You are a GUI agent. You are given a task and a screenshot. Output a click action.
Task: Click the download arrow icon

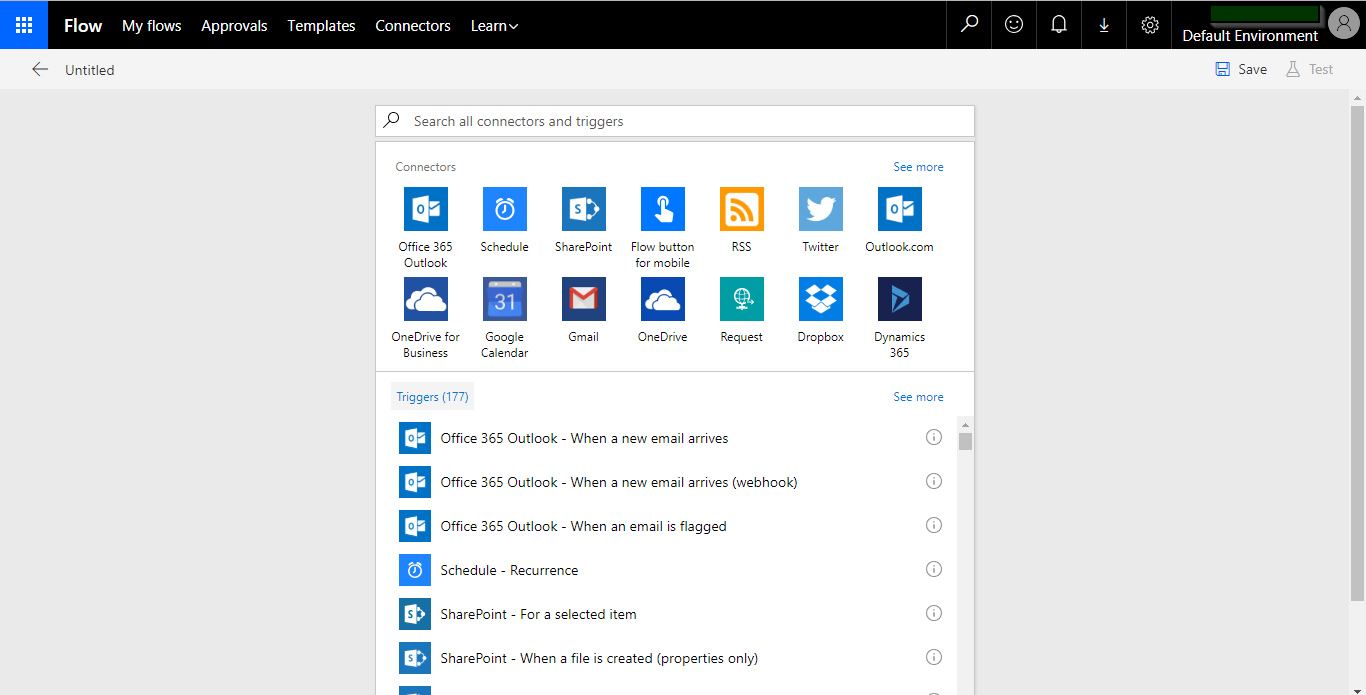(1104, 25)
